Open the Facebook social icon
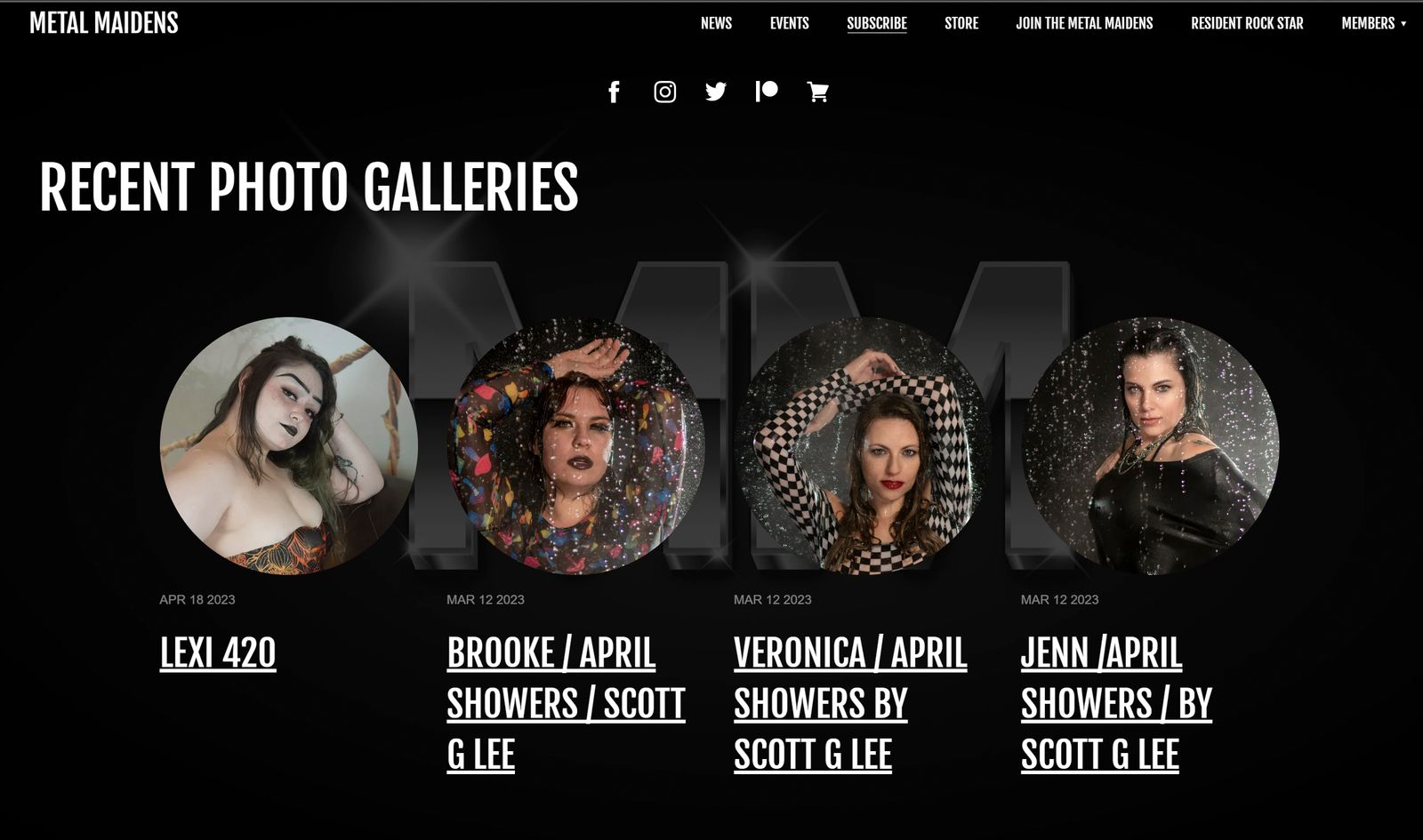Image resolution: width=1423 pixels, height=840 pixels. pos(614,92)
